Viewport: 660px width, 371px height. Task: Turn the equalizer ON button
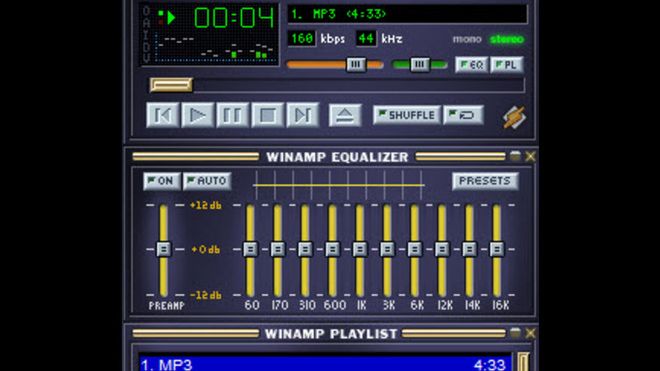point(162,181)
